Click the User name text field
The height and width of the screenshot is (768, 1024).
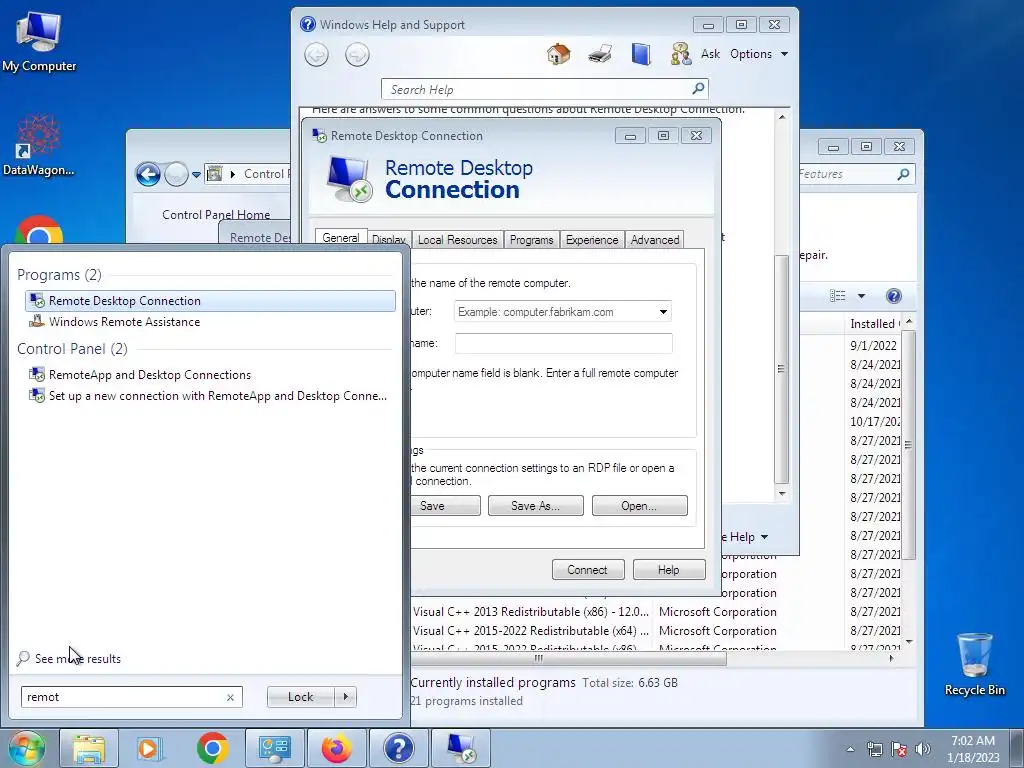(564, 344)
